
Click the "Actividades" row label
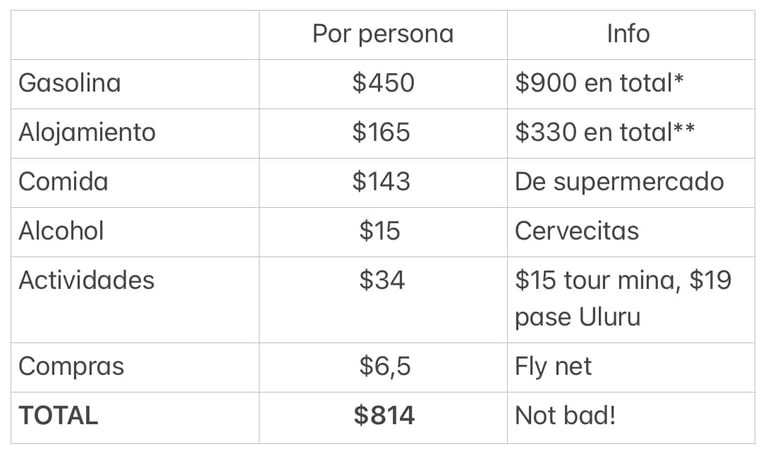click(87, 280)
